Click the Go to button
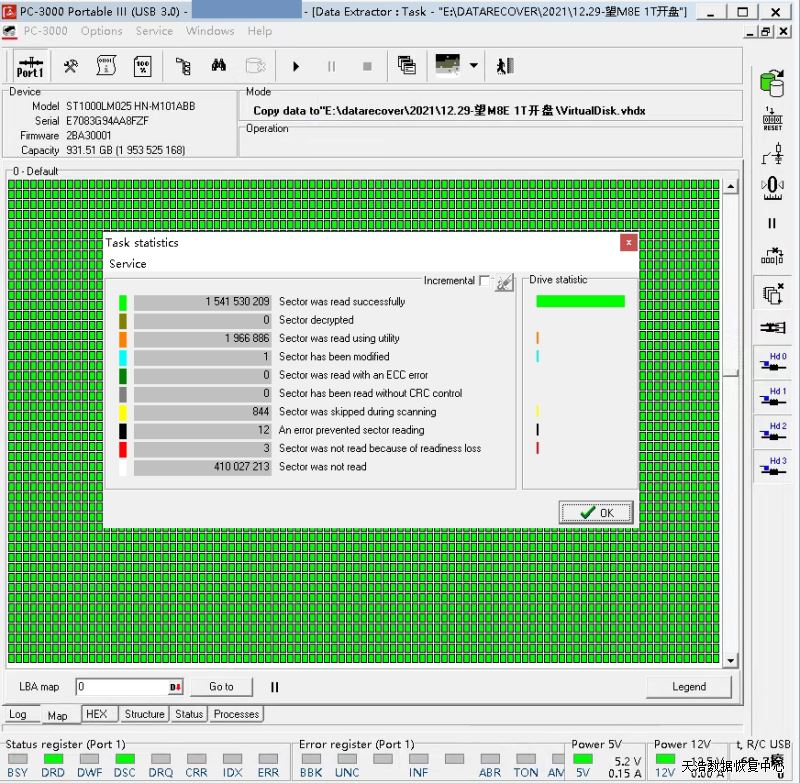 click(221, 687)
